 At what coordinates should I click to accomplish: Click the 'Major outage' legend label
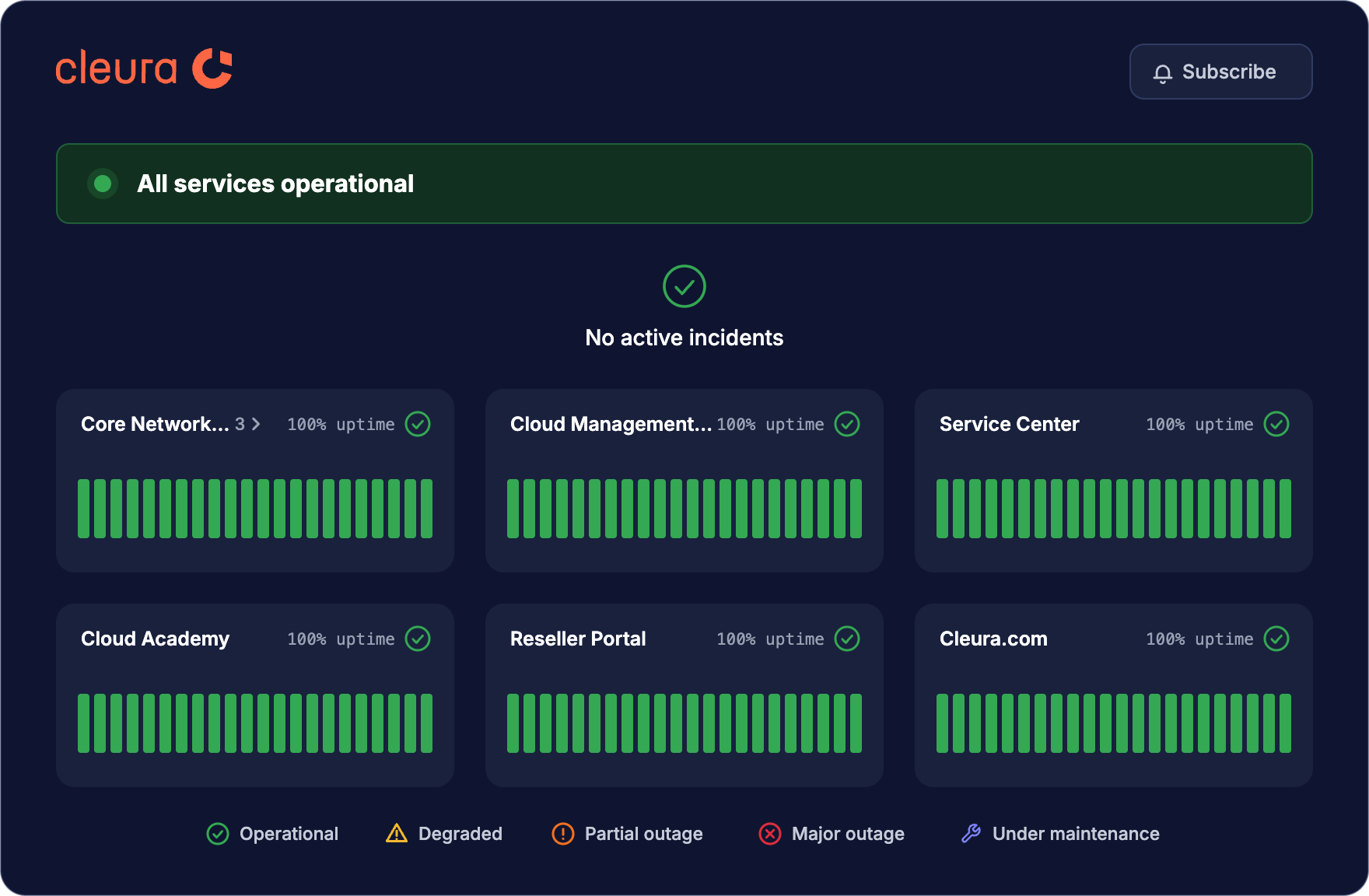pos(848,834)
